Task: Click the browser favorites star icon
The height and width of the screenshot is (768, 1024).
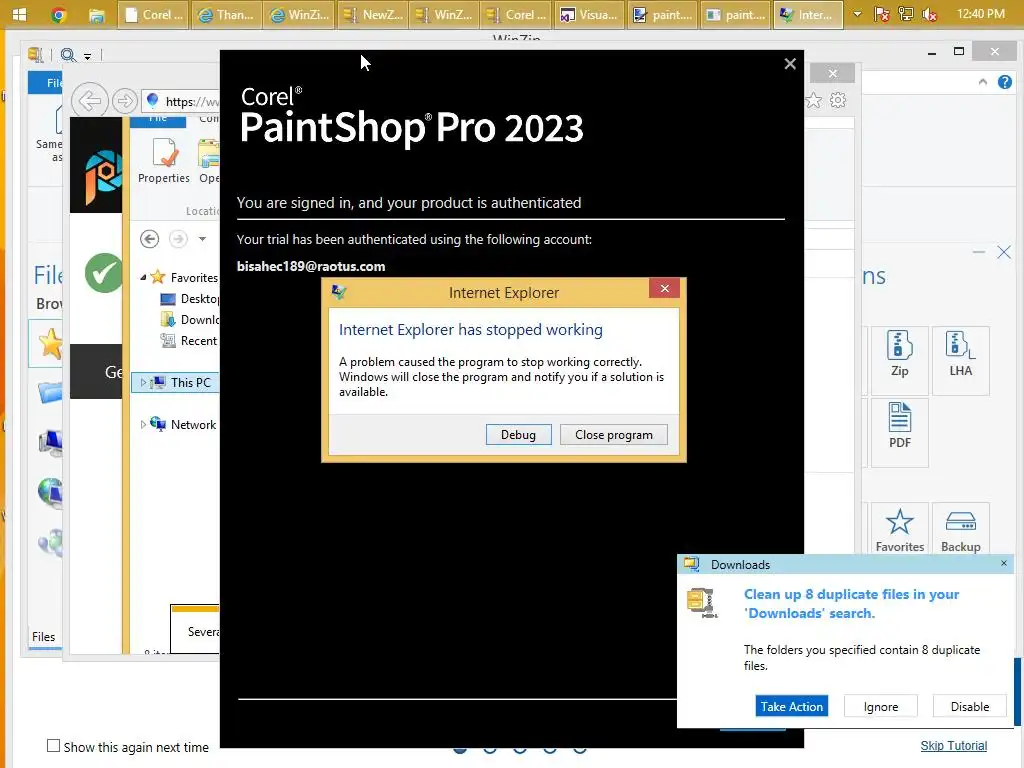Action: tap(814, 100)
